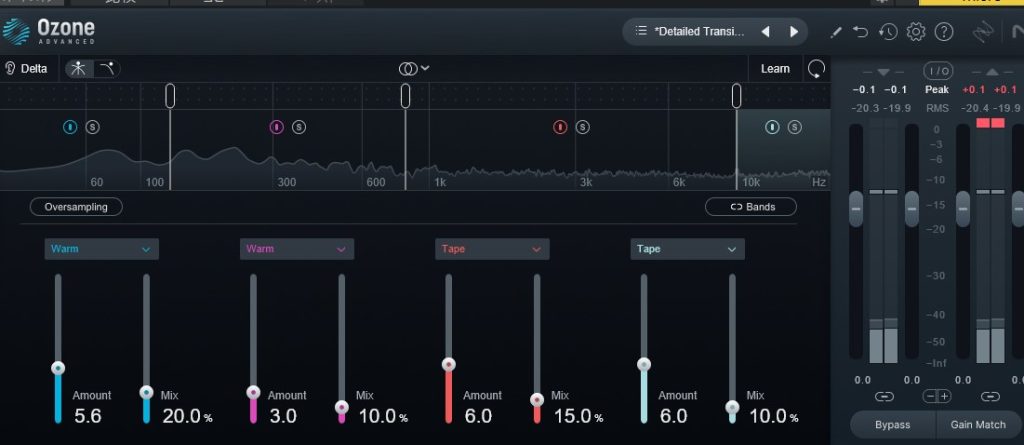Solo the magenta second band

(x=299, y=127)
